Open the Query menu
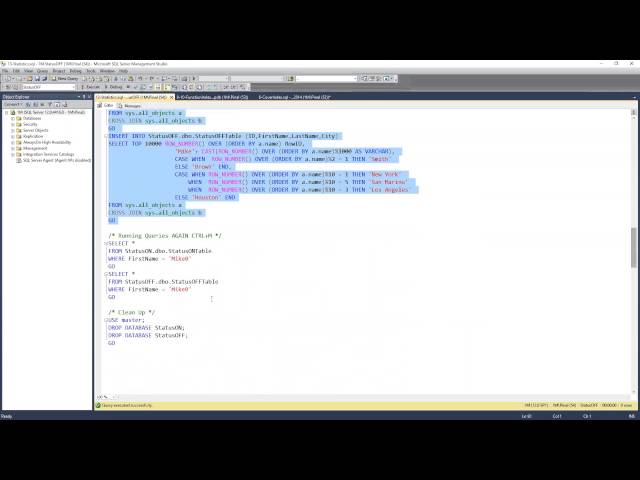Viewport: 640px width, 480px height. pyautogui.click(x=42, y=71)
